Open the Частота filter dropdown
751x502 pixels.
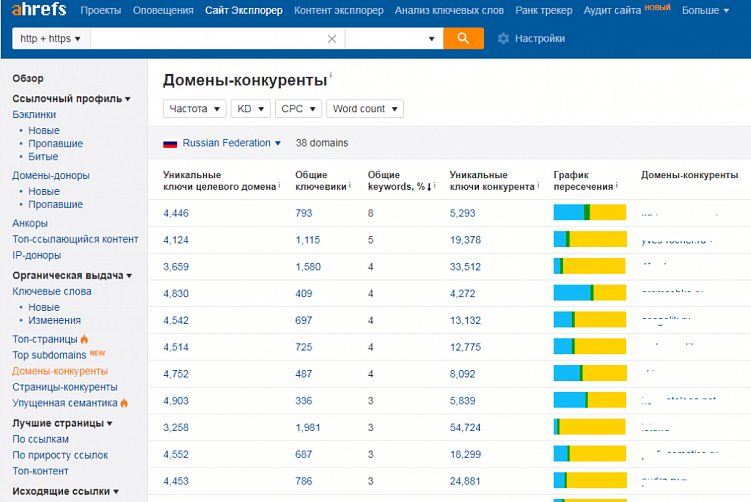point(194,109)
